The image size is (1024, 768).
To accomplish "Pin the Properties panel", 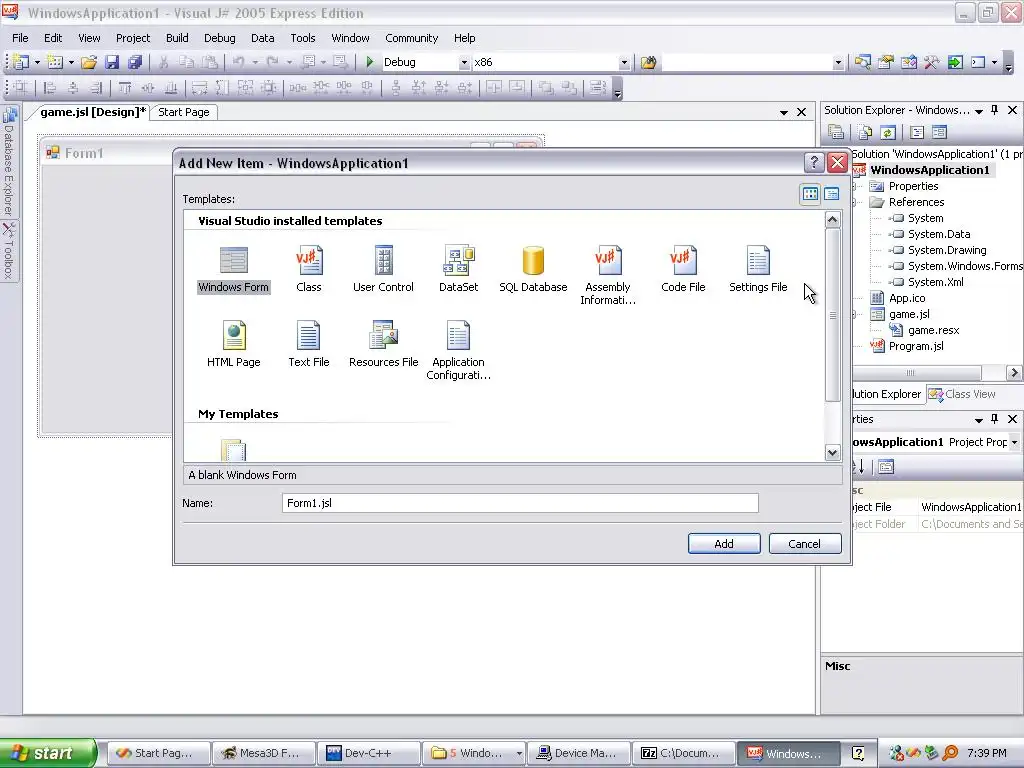I will point(995,419).
